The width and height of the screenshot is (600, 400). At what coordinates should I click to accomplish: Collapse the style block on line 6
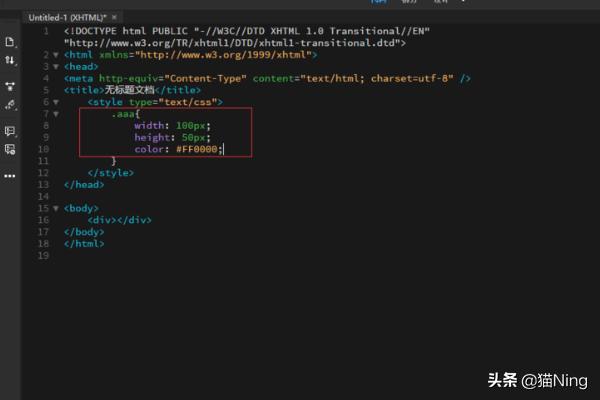click(55, 102)
